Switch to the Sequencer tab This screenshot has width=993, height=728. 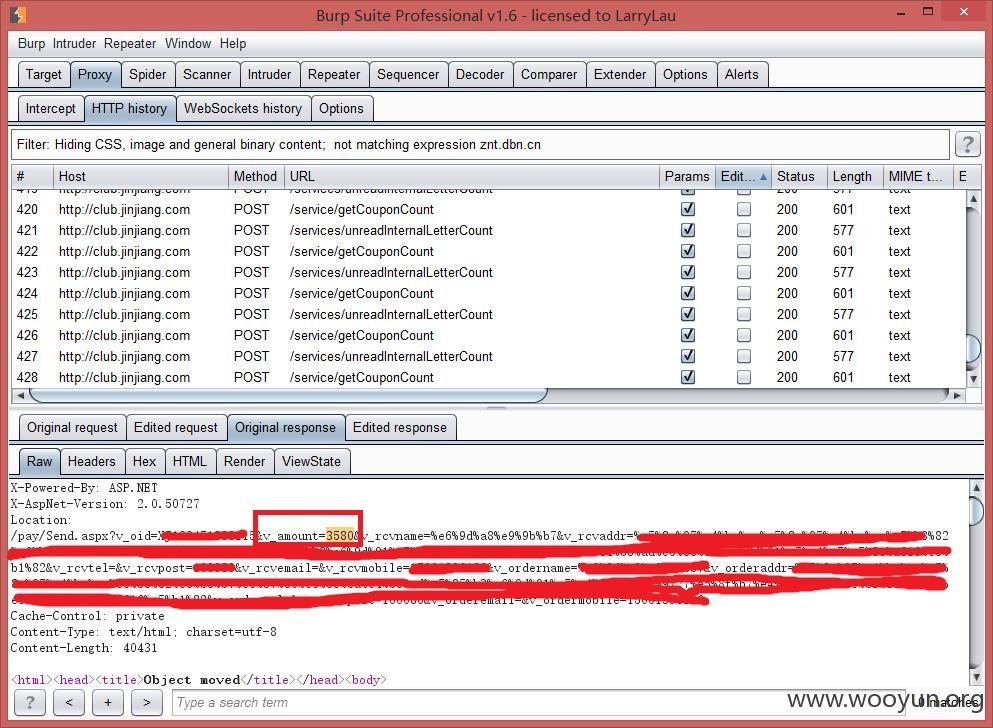click(x=408, y=75)
